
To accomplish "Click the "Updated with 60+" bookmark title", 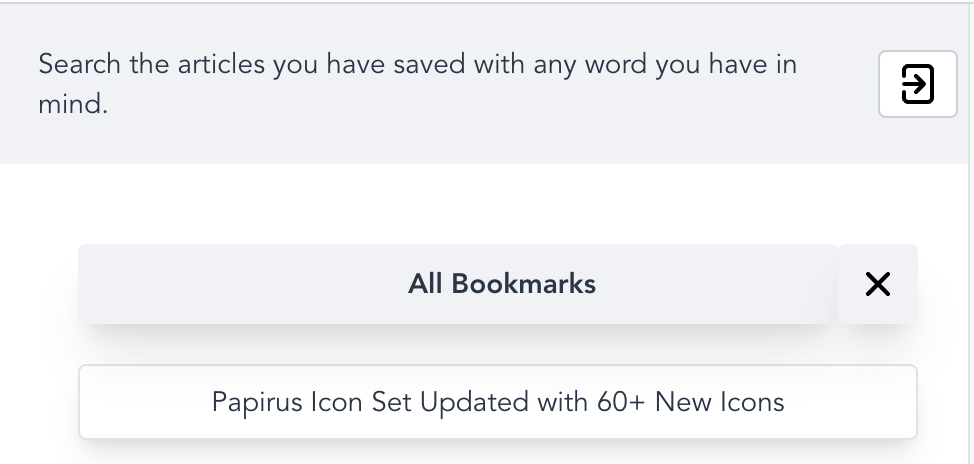I will [x=498, y=403].
